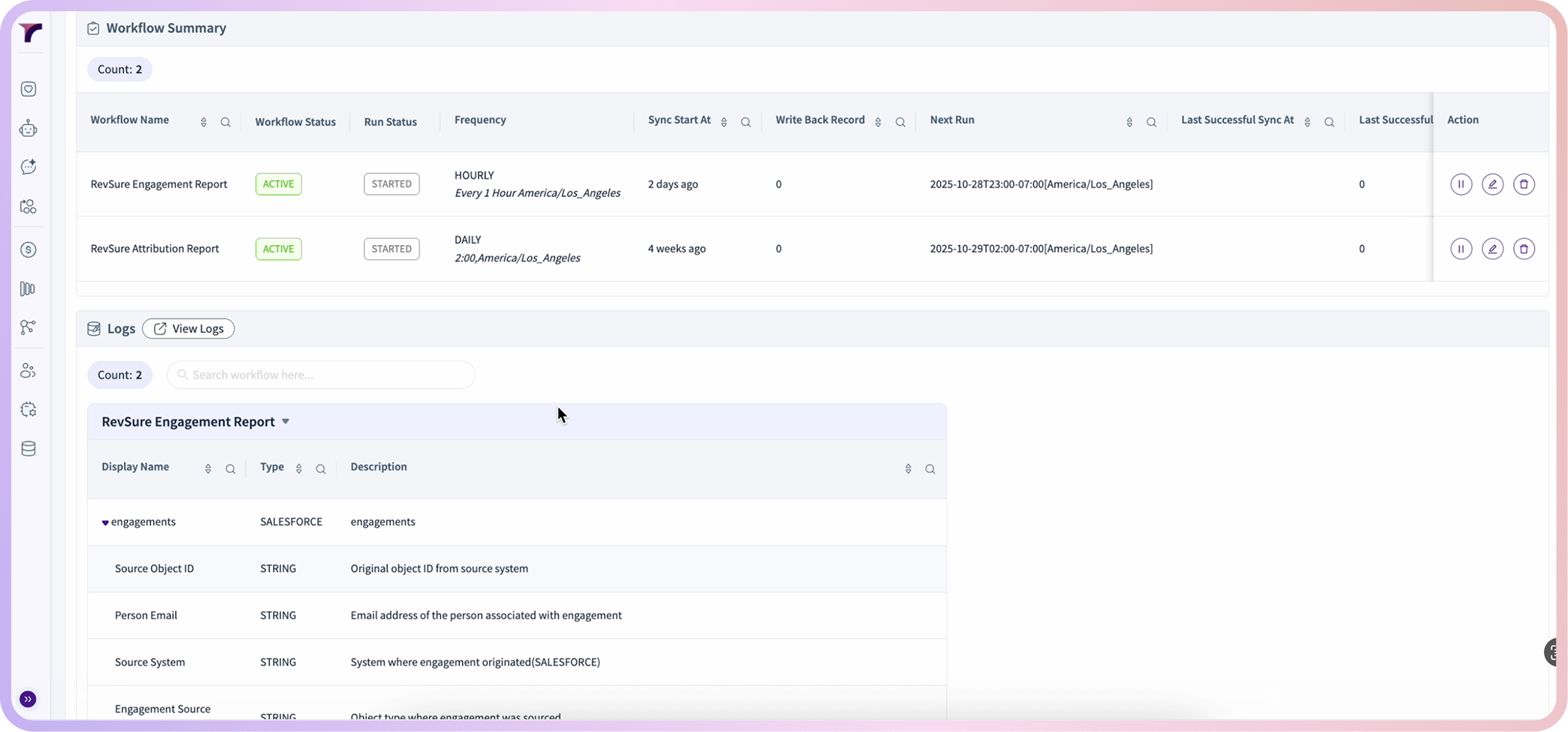Search the Next Run column
The image size is (1568, 732).
[1151, 123]
